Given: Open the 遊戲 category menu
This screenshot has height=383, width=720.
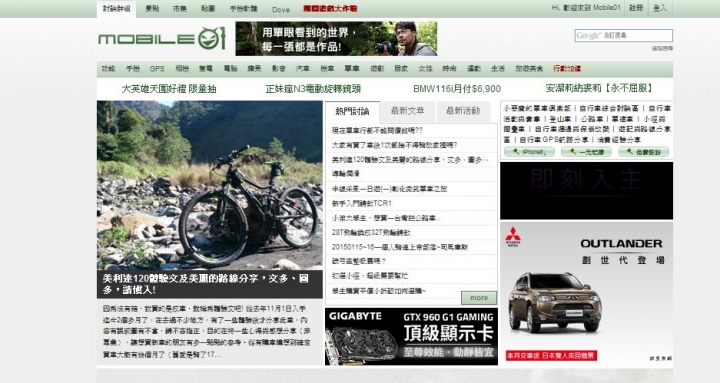Looking at the screenshot, I should 377,68.
